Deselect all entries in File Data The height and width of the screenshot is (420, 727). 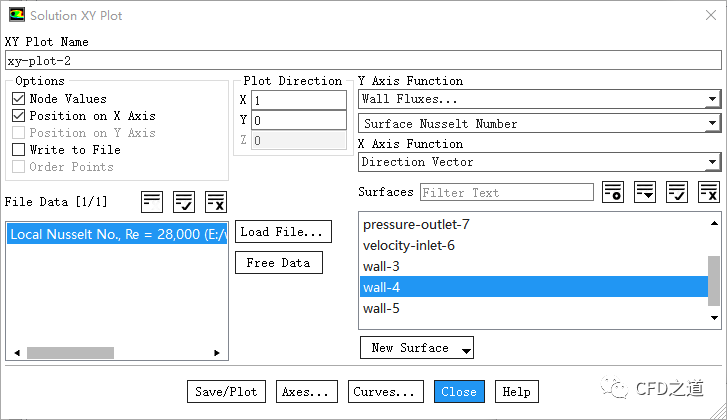(216, 201)
